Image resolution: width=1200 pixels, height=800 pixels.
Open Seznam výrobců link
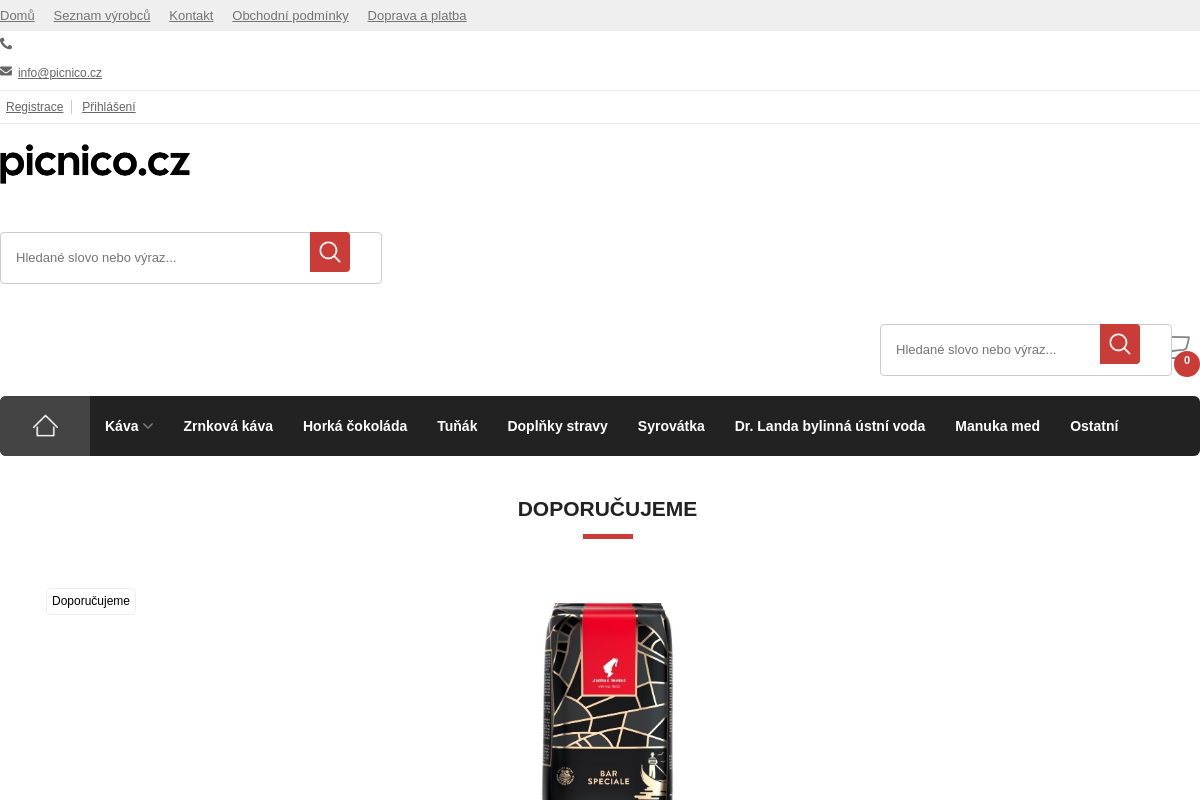(x=102, y=15)
